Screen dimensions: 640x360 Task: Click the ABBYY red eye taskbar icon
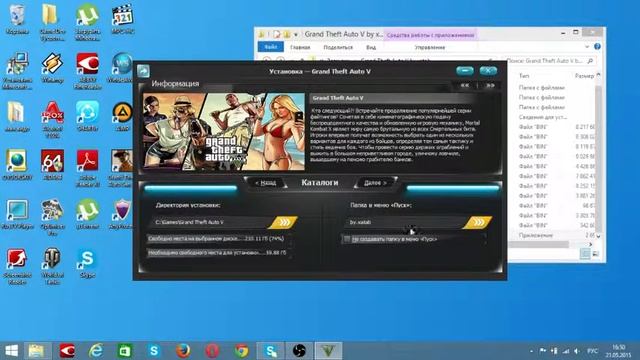[67, 351]
